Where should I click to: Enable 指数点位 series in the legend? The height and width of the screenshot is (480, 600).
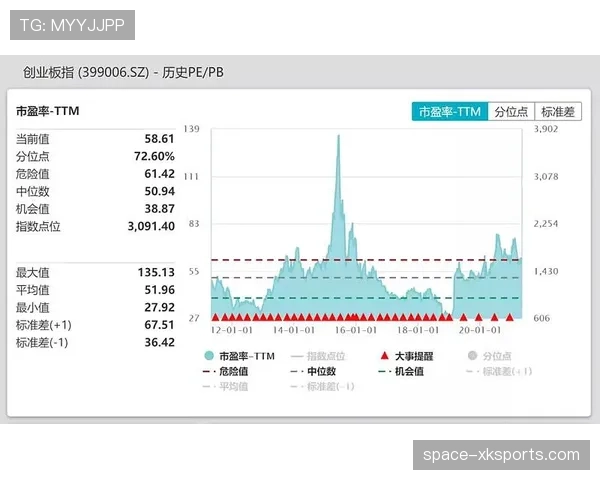coord(318,355)
